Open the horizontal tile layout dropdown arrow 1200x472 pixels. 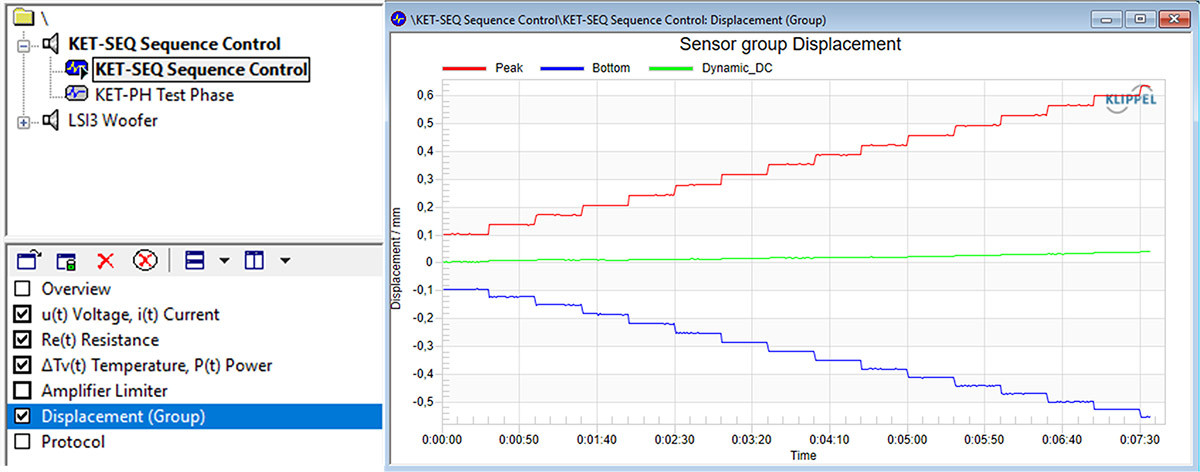[x=224, y=261]
